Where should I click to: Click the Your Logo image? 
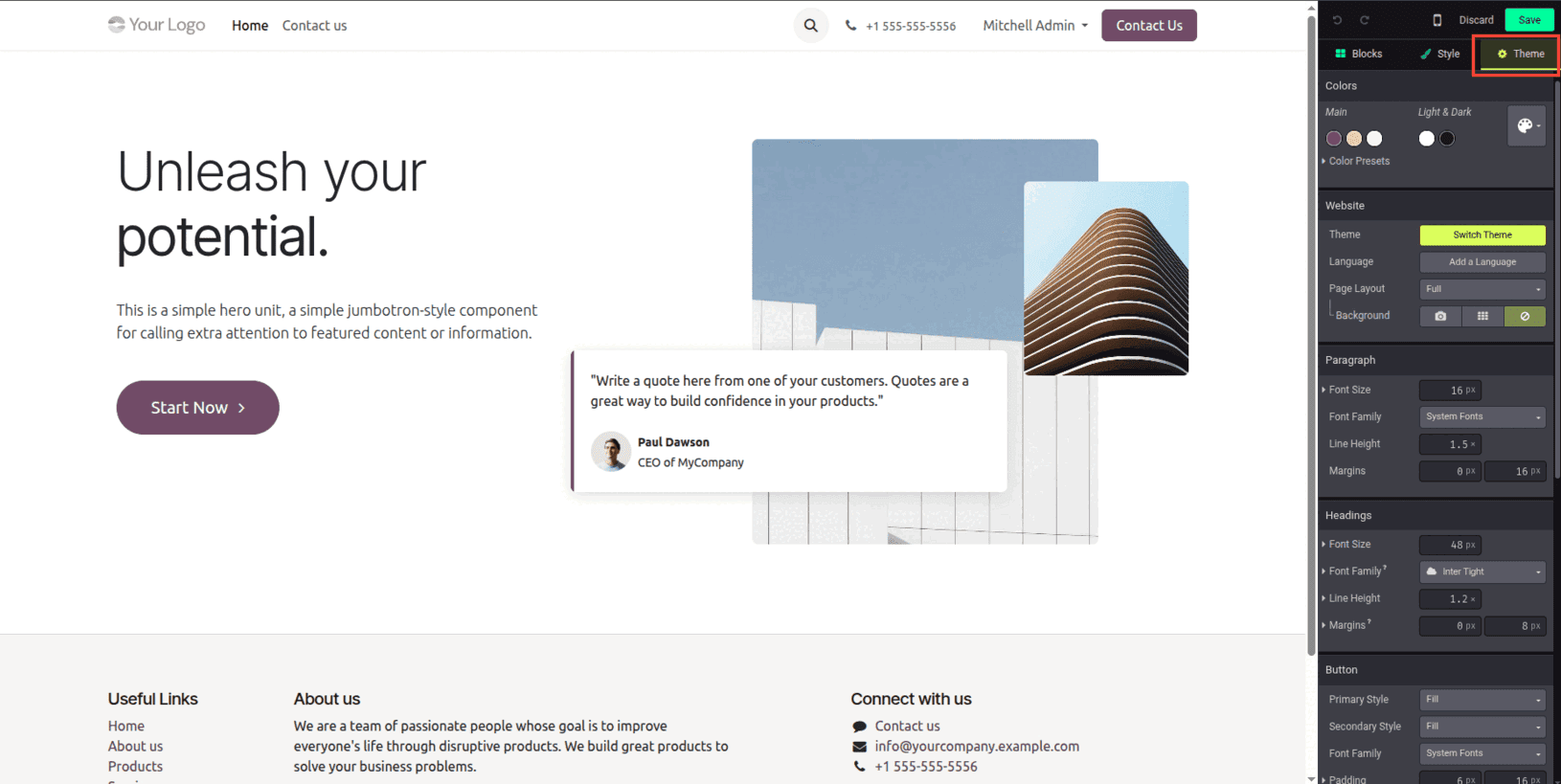coord(156,25)
